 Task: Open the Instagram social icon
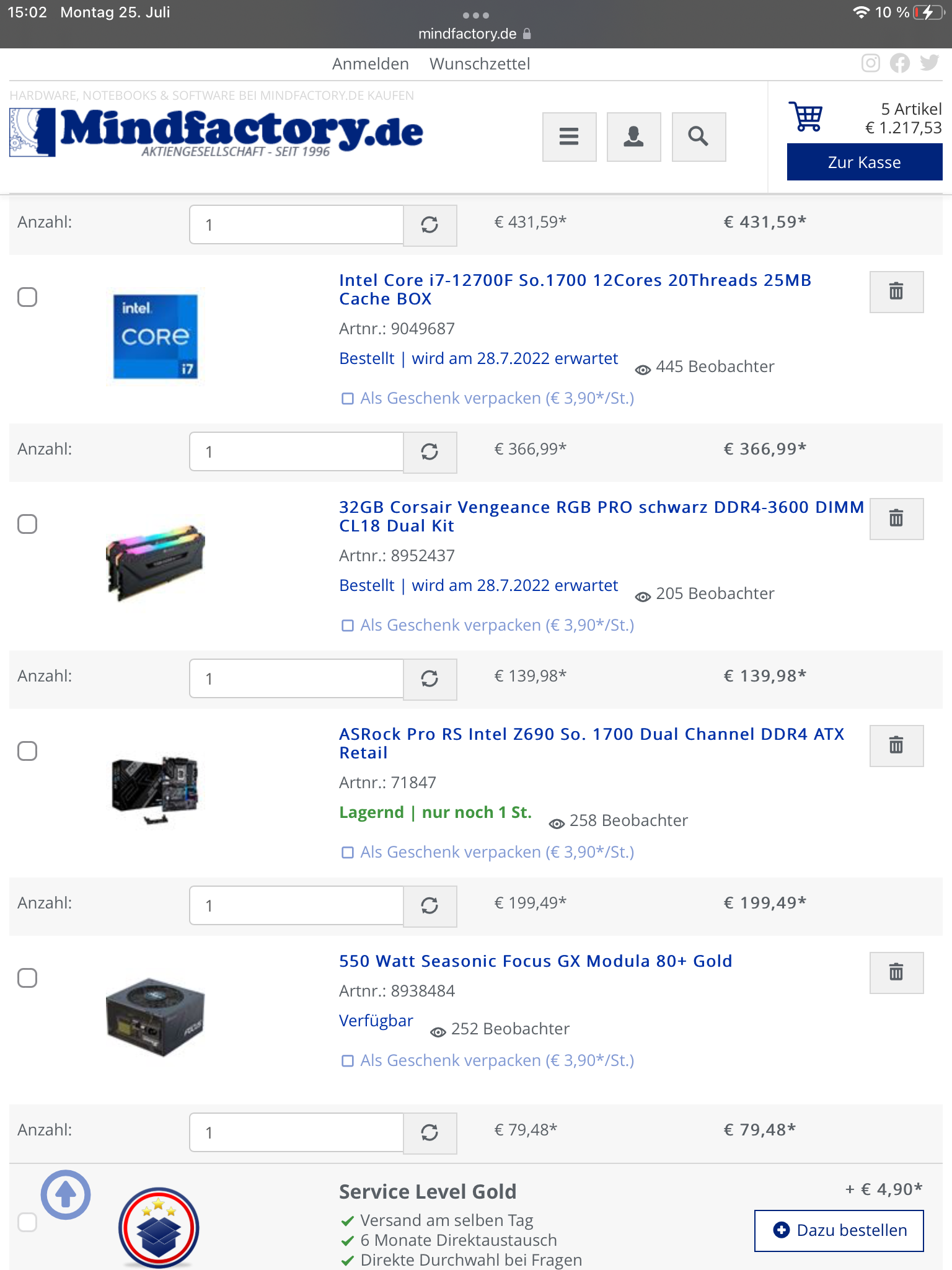[x=870, y=63]
